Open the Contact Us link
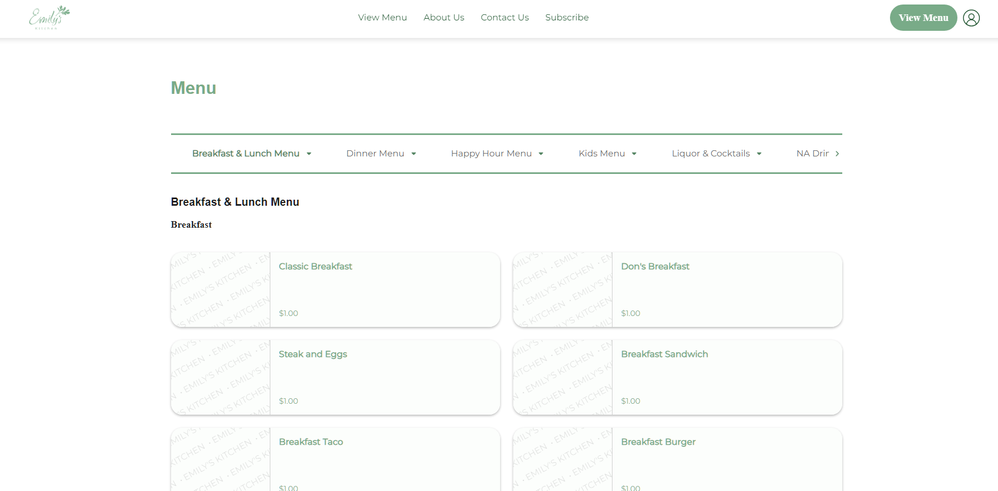The width and height of the screenshot is (998, 491). click(504, 18)
